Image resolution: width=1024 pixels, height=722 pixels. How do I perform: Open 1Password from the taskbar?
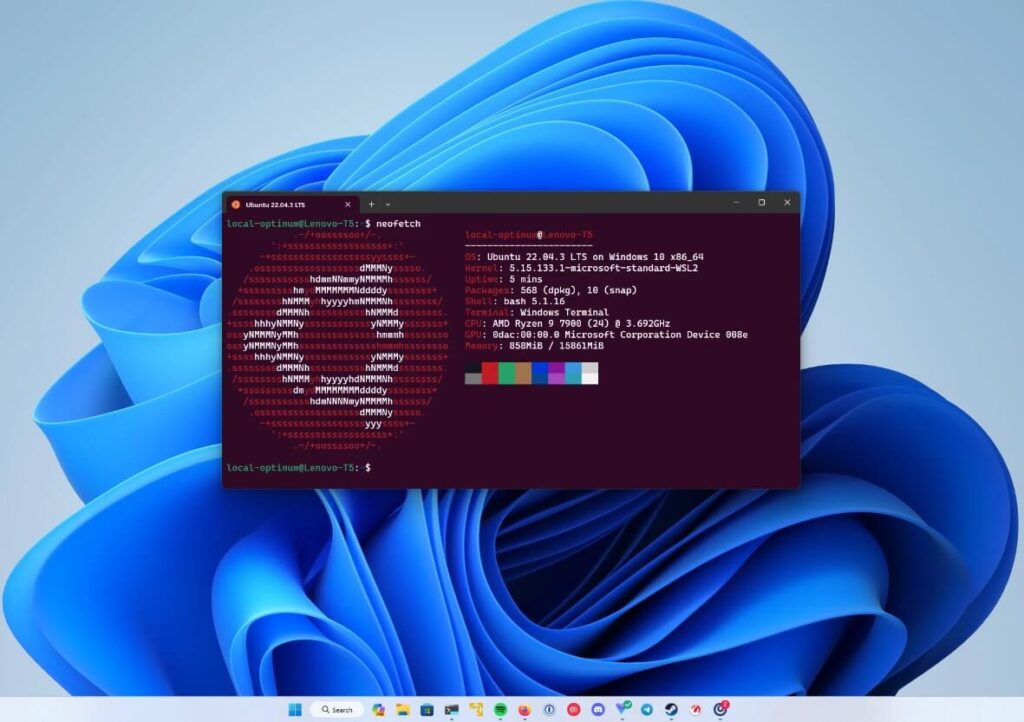[549, 710]
